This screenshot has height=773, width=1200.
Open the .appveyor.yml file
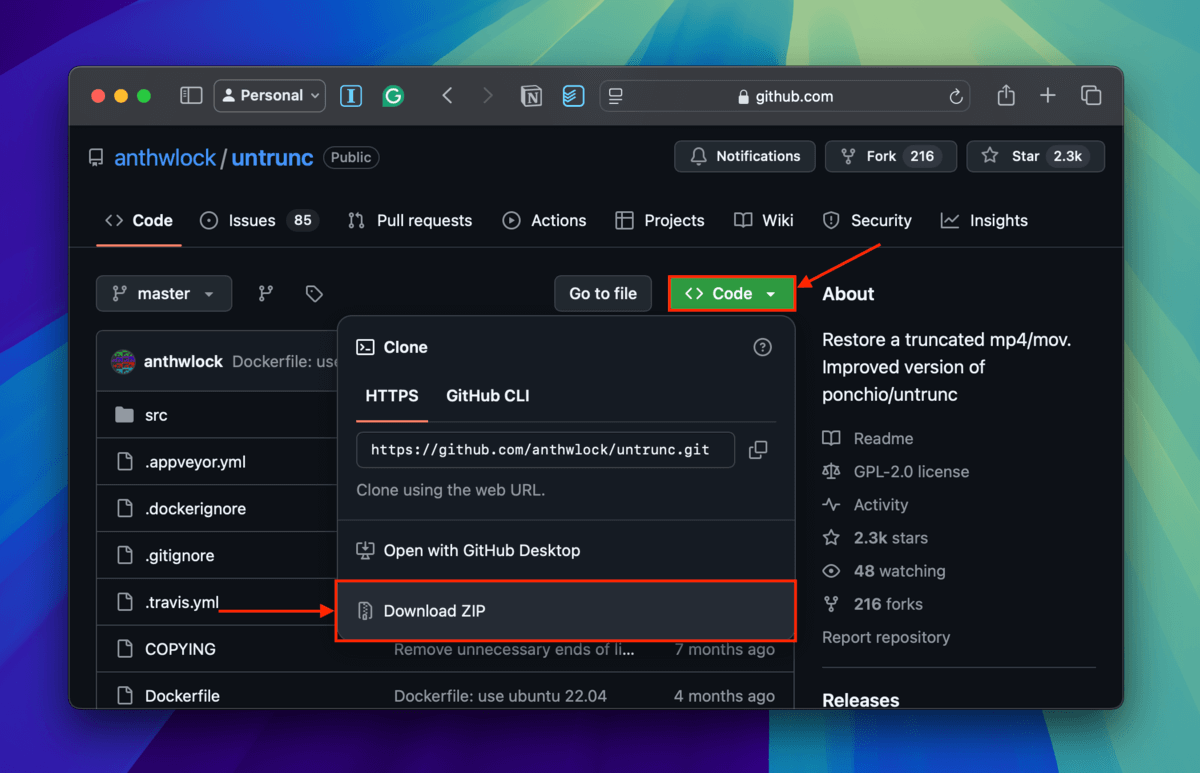click(195, 462)
